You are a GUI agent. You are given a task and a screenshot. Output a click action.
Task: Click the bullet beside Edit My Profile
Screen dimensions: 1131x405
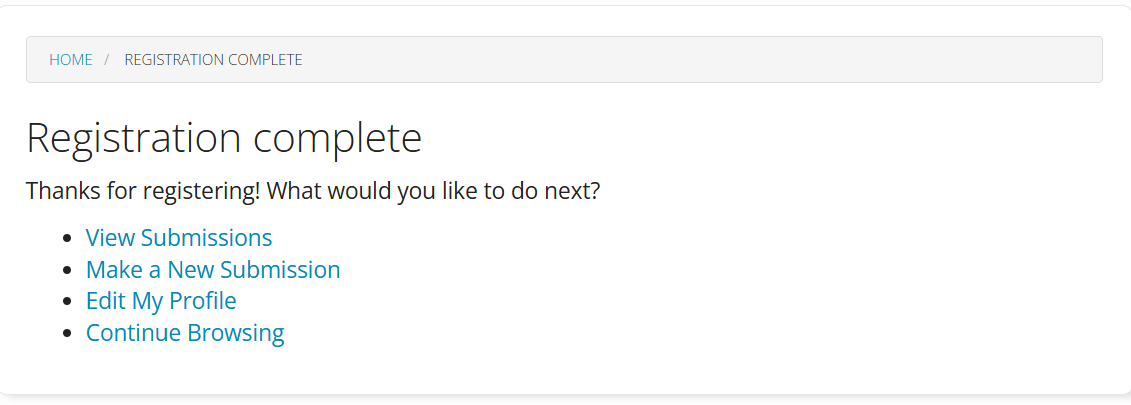[x=67, y=302]
